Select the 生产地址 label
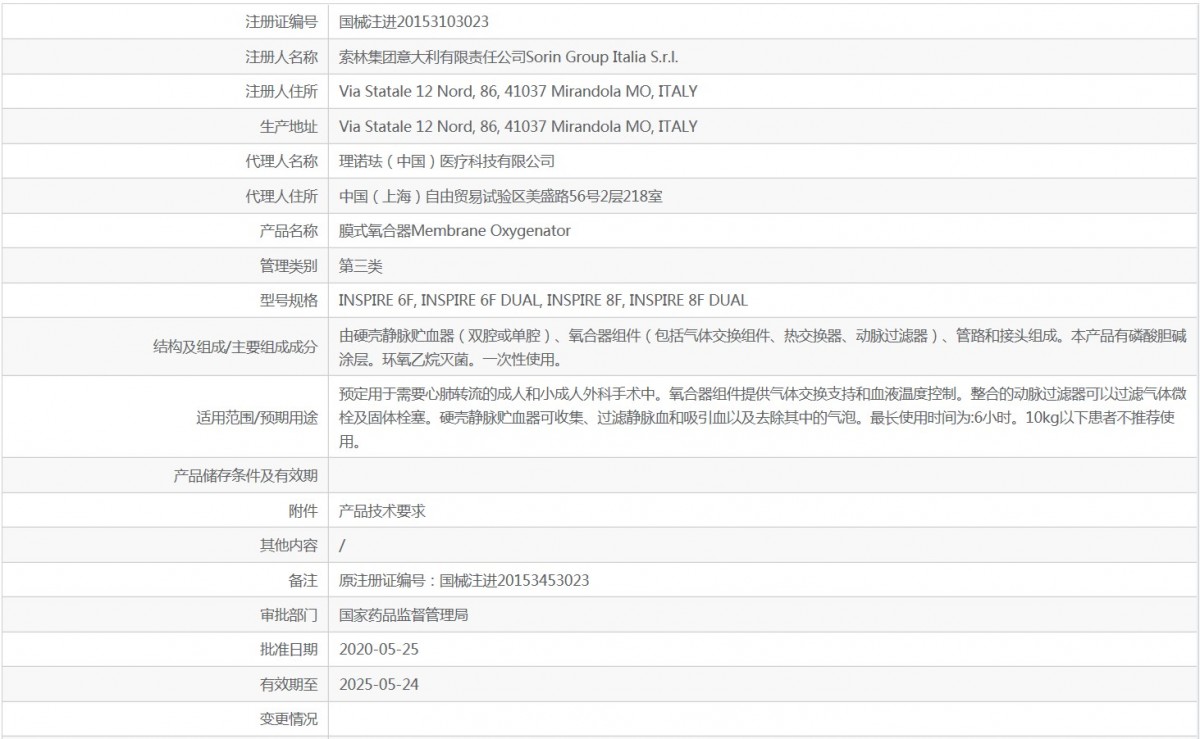 tap(289, 126)
